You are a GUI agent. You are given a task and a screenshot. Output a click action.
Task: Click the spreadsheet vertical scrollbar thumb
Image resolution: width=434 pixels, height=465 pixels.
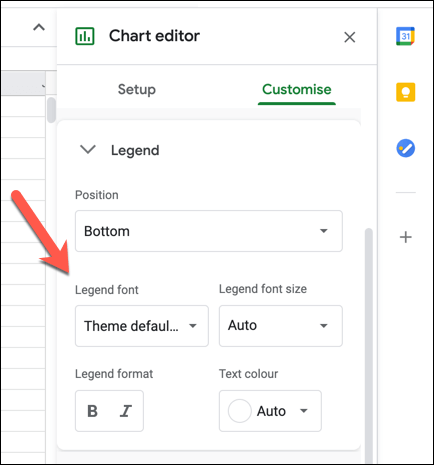click(51, 110)
